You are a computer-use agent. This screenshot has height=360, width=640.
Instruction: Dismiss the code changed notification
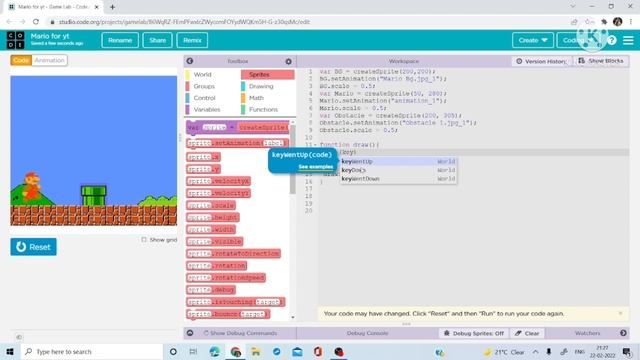tap(620, 313)
